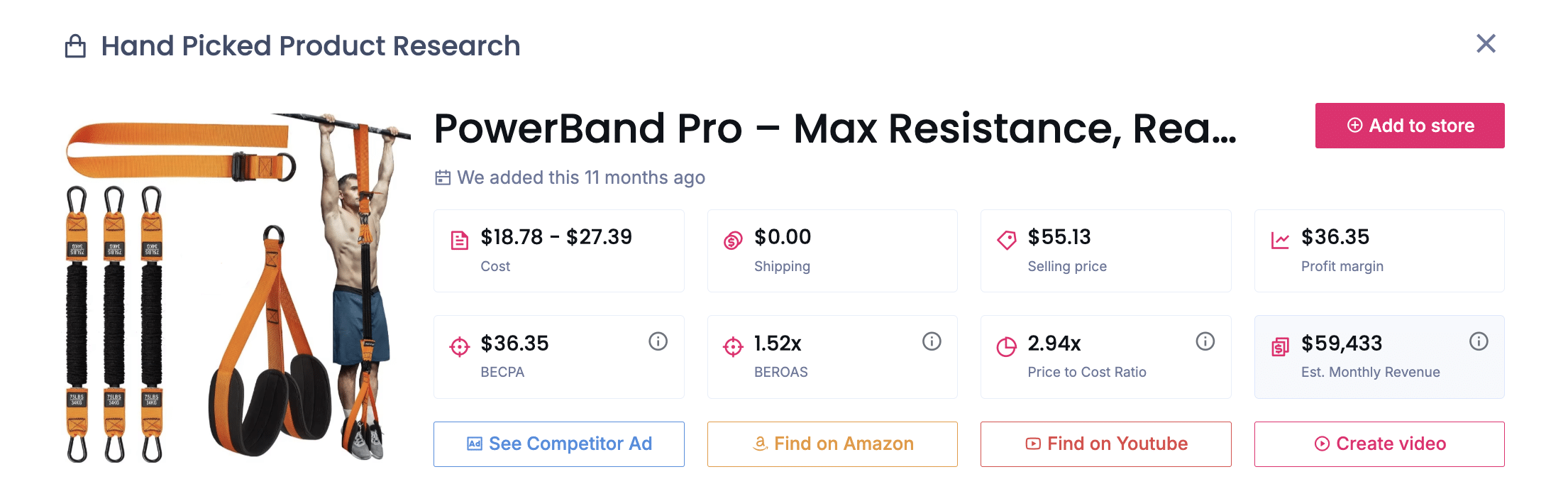Click the Price to Cost Ratio pie icon
Viewport: 1568px width, 484px height.
click(1006, 346)
